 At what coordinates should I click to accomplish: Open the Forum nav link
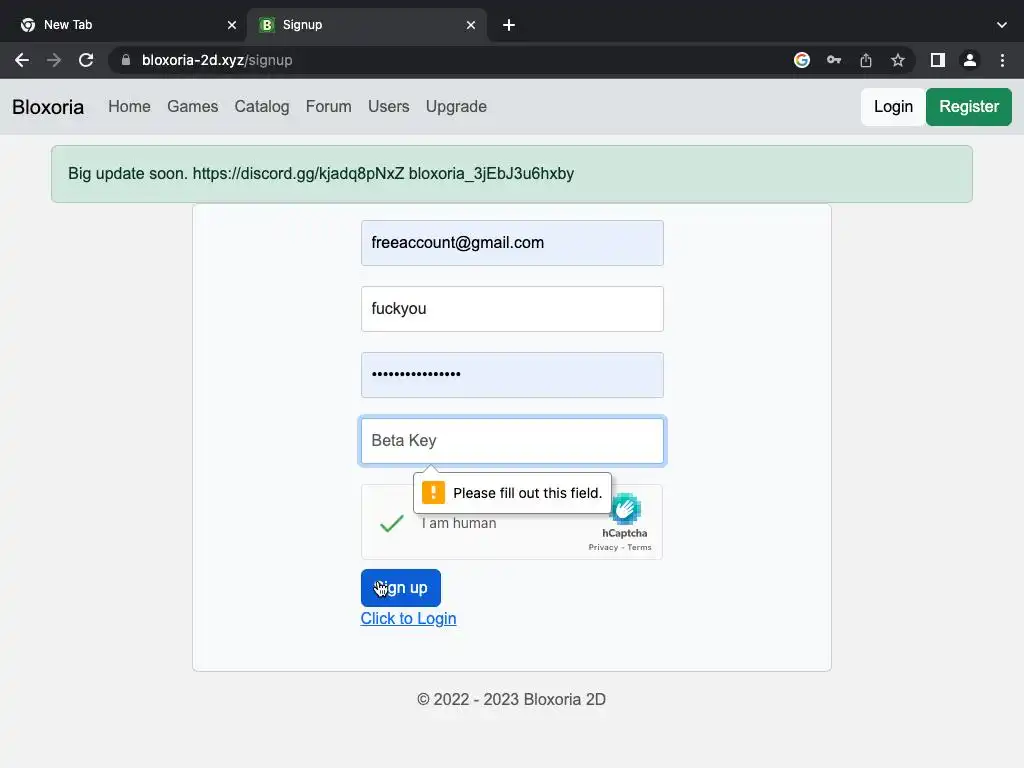tap(328, 106)
